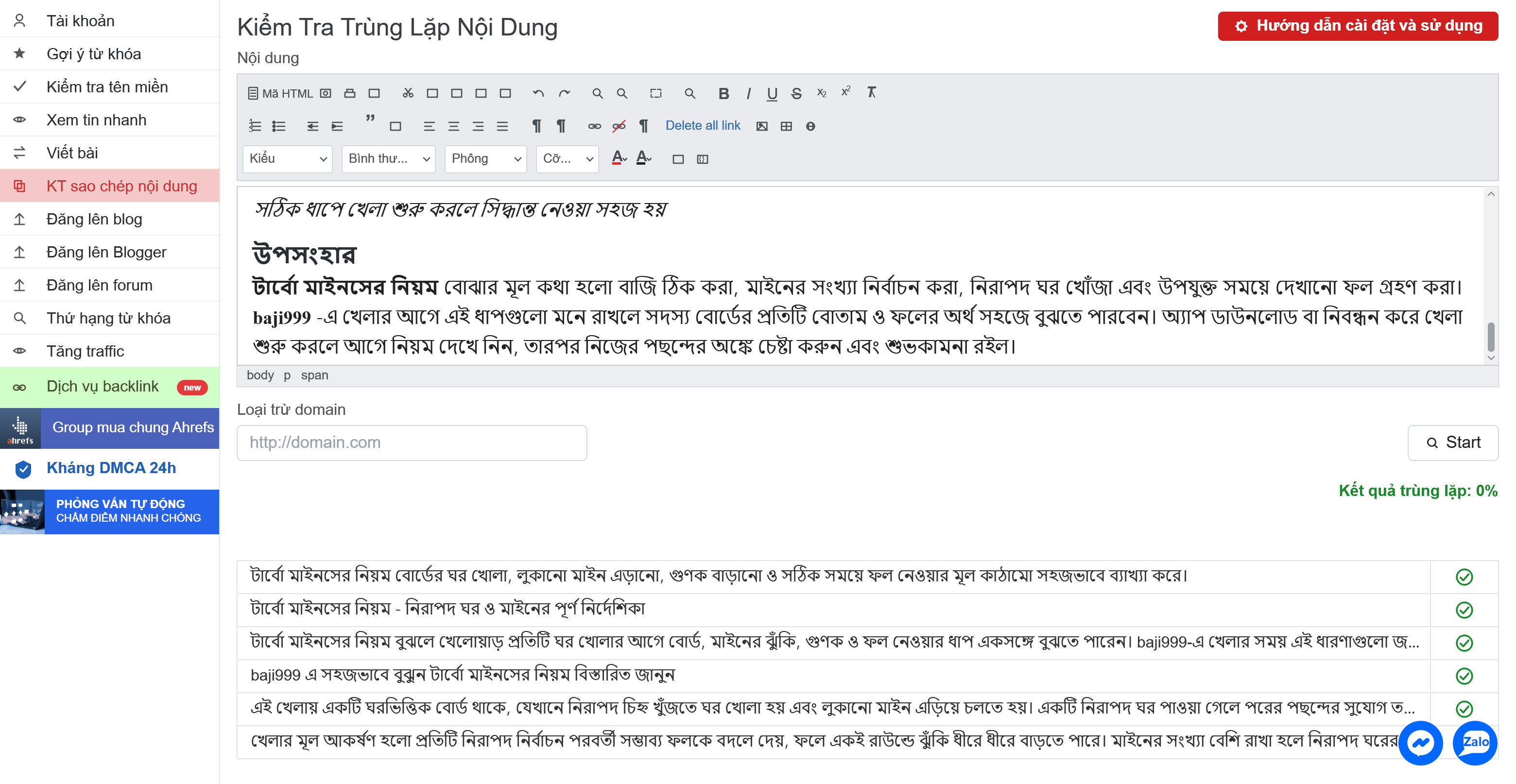Apply superscript formatting
Viewport: 1516px width, 784px height.
coord(845,92)
